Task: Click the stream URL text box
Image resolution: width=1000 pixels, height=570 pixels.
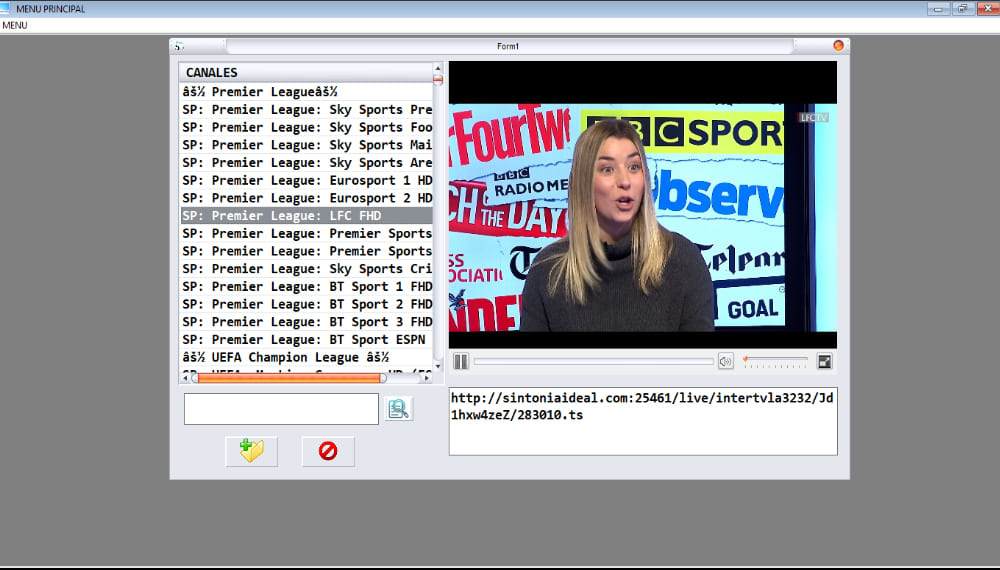Action: click(643, 421)
